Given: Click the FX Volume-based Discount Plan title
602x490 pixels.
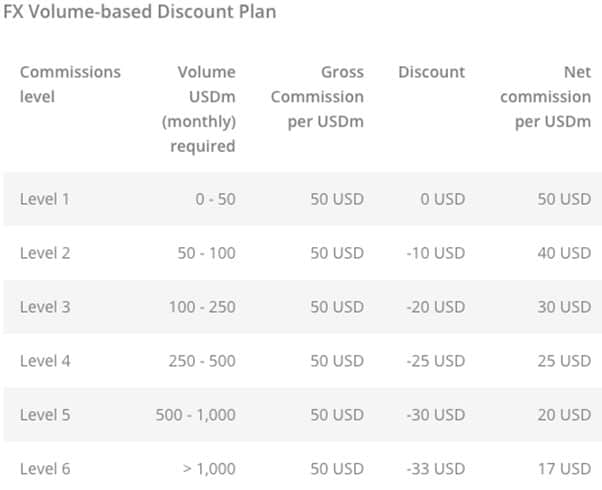Looking at the screenshot, I should pos(140,12).
